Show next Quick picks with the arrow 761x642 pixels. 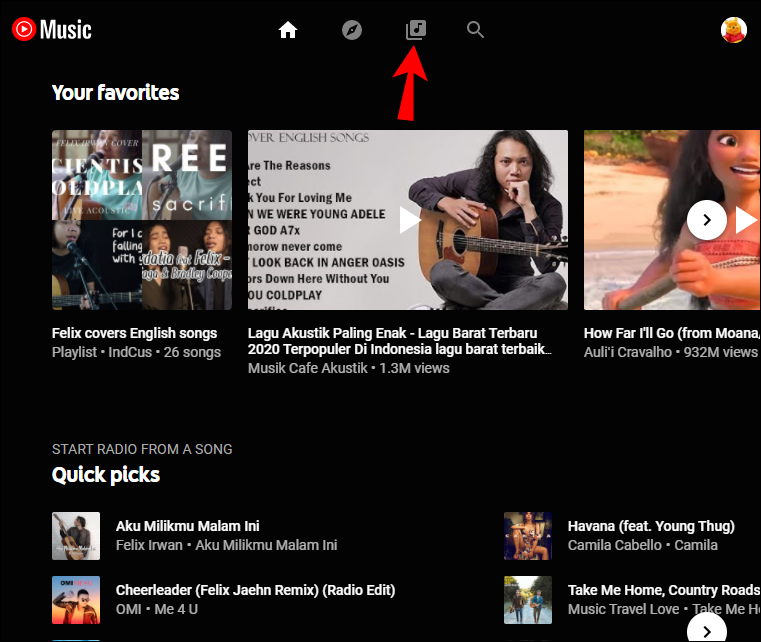(x=707, y=629)
